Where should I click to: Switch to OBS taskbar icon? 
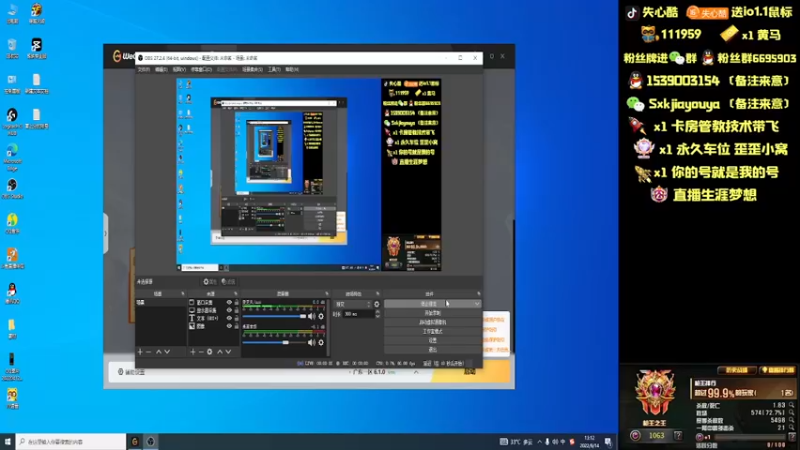151,441
